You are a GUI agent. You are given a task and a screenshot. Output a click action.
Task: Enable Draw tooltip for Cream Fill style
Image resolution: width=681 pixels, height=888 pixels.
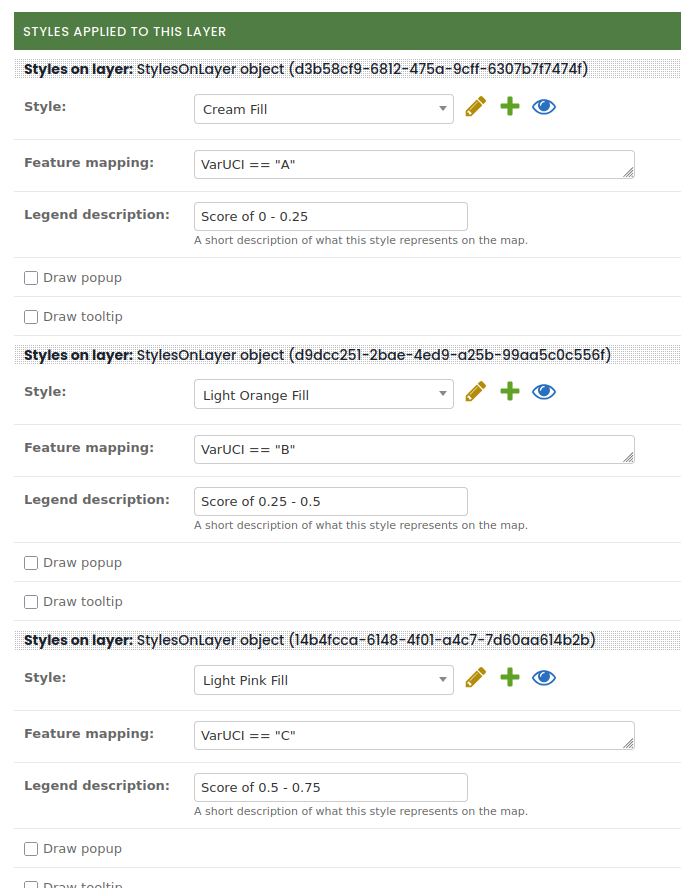click(x=31, y=317)
